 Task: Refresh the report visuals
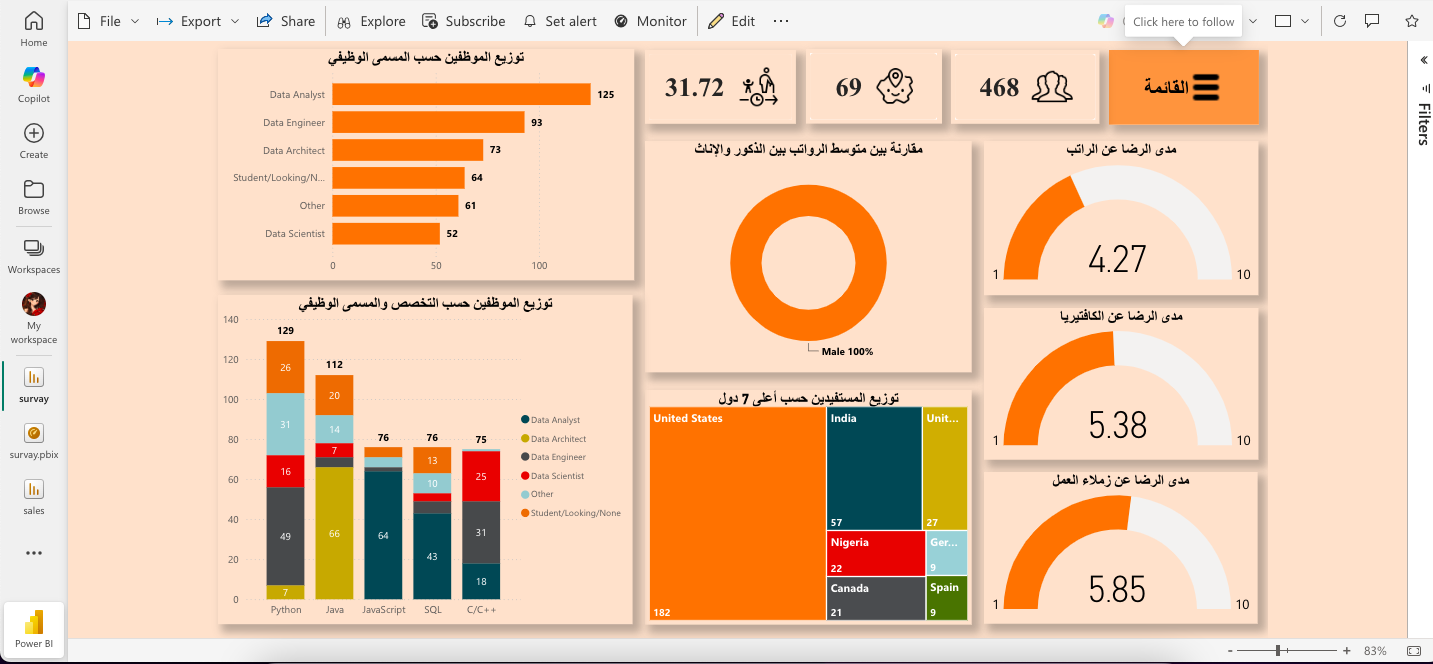tap(1340, 21)
